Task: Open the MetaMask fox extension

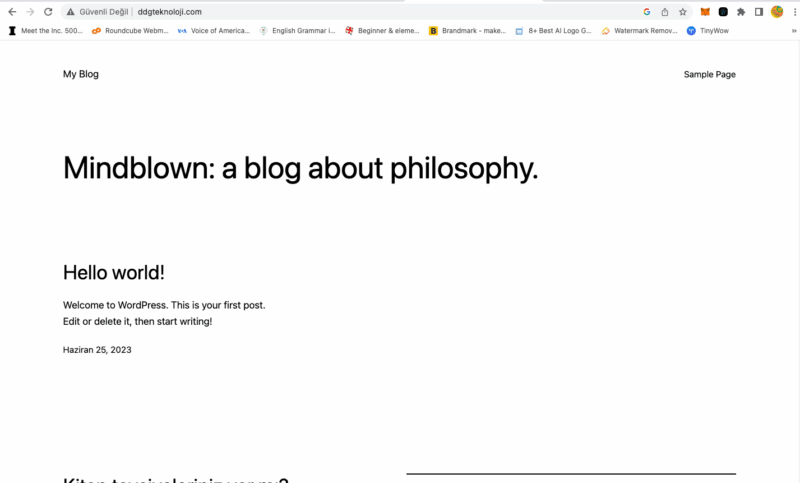Action: coord(705,12)
